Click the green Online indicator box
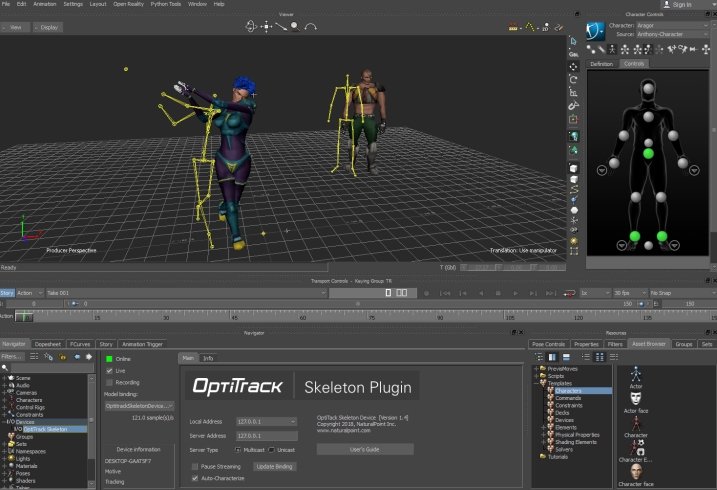The image size is (717, 490). [x=110, y=358]
